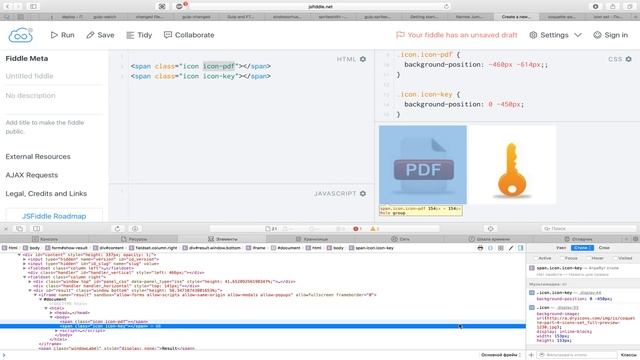
Task: Open the Storage tab in inspector
Action: coord(311,239)
